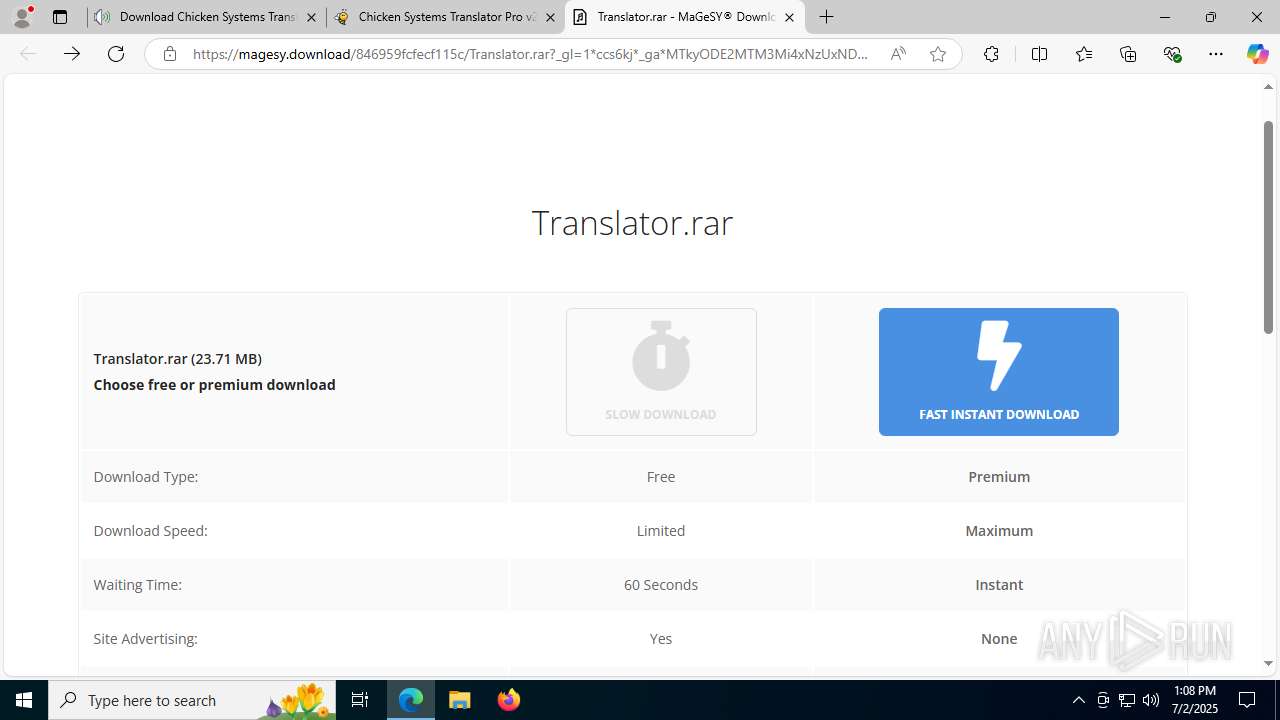The height and width of the screenshot is (720, 1280).
Task: Open File Explorer on taskbar
Action: (459, 700)
